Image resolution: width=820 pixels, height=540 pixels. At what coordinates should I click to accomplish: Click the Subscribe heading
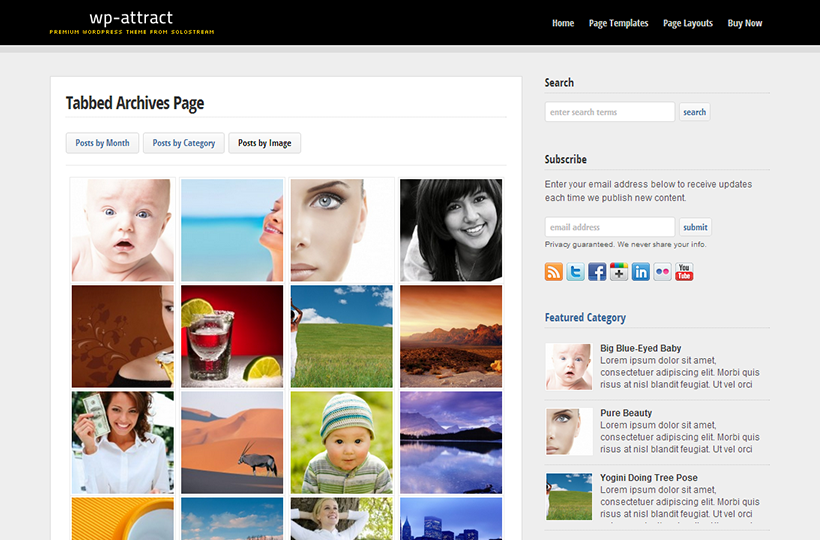[x=565, y=159]
